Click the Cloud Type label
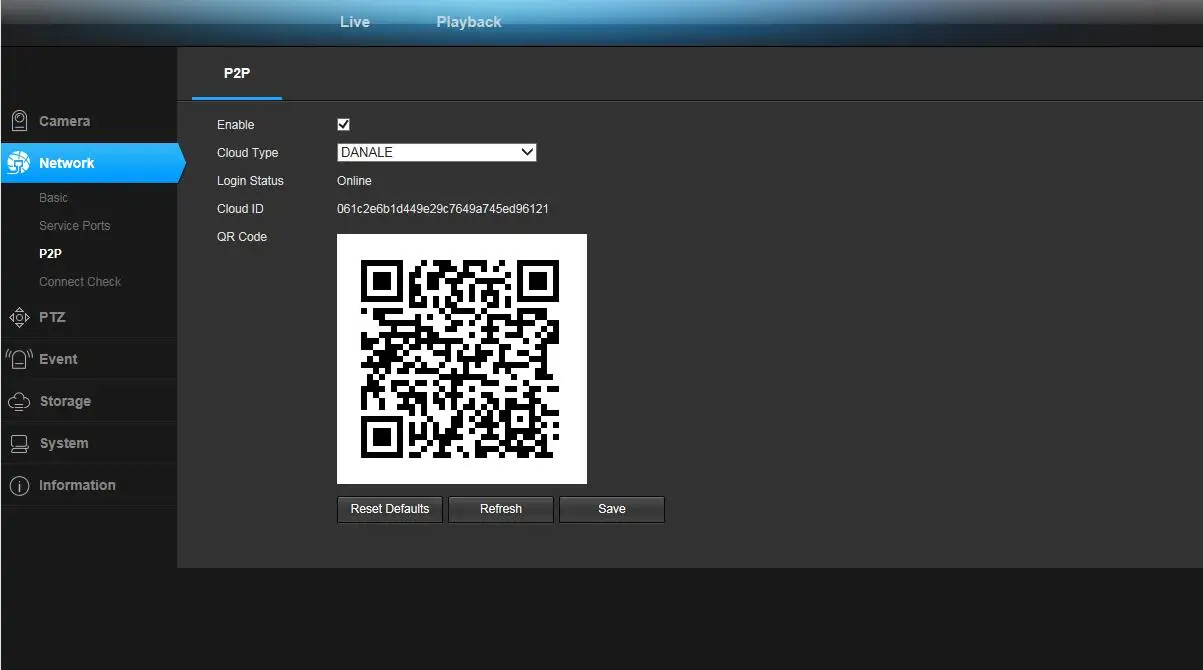 (248, 153)
